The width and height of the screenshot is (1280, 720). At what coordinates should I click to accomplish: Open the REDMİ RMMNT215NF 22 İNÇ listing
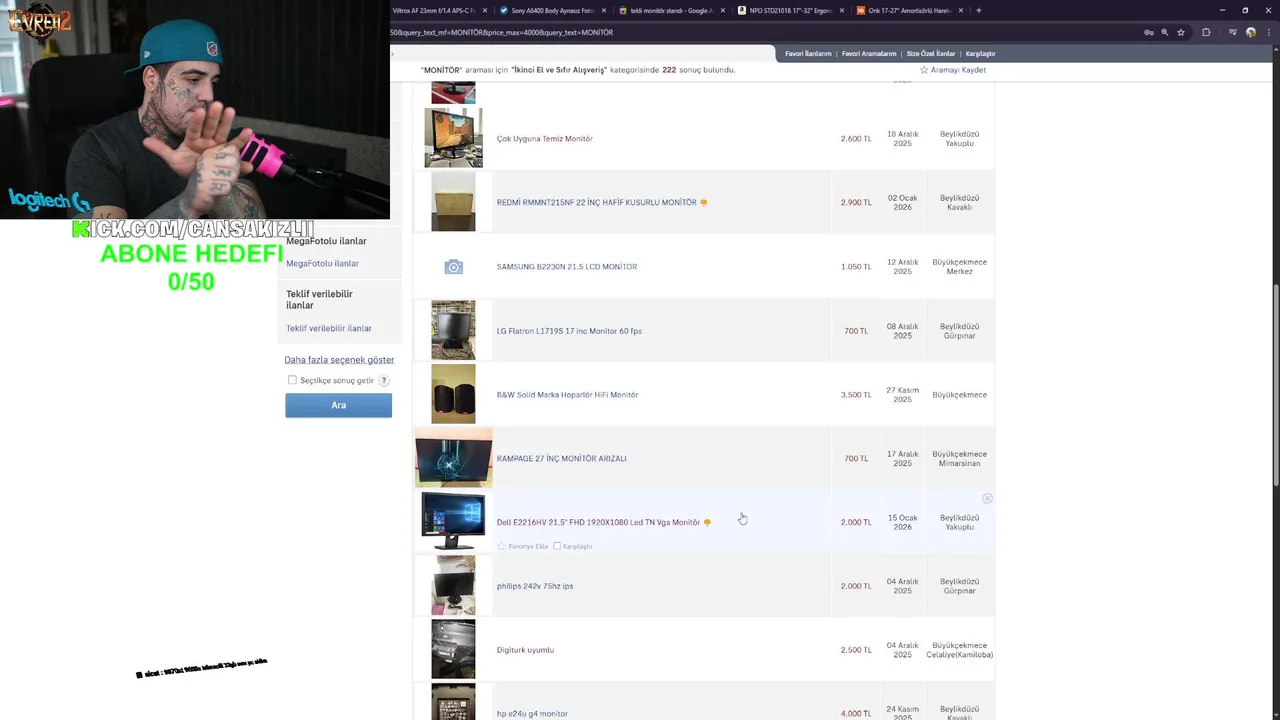coord(596,202)
